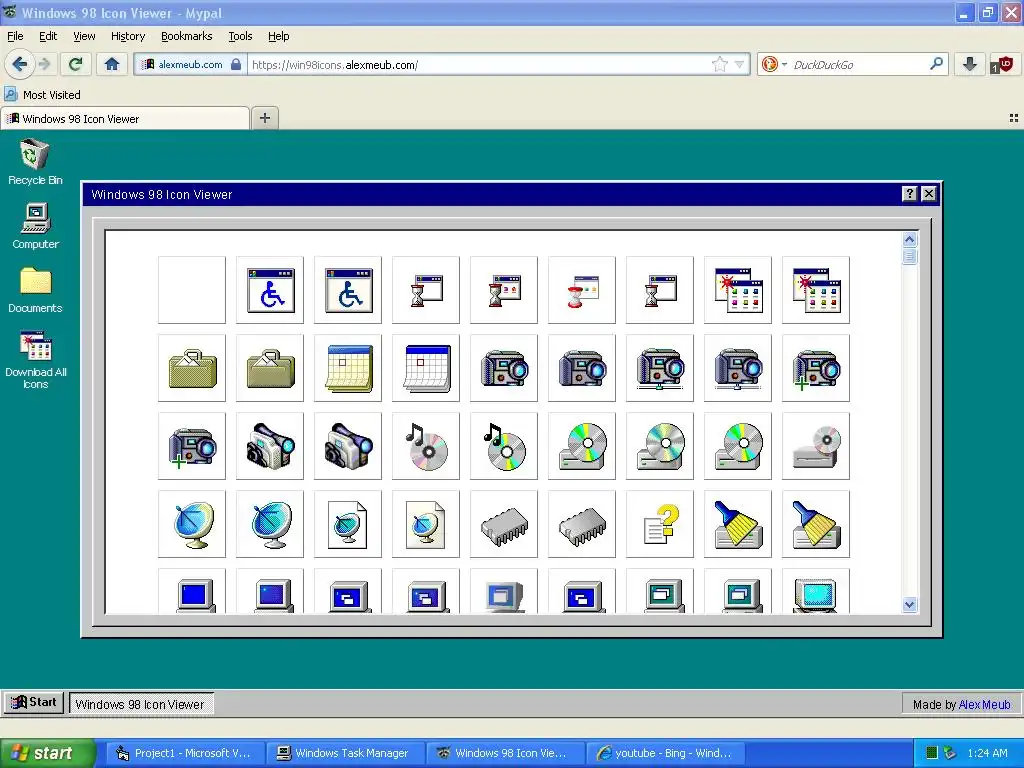Open the Tools menu
The width and height of the screenshot is (1024, 768).
click(240, 36)
